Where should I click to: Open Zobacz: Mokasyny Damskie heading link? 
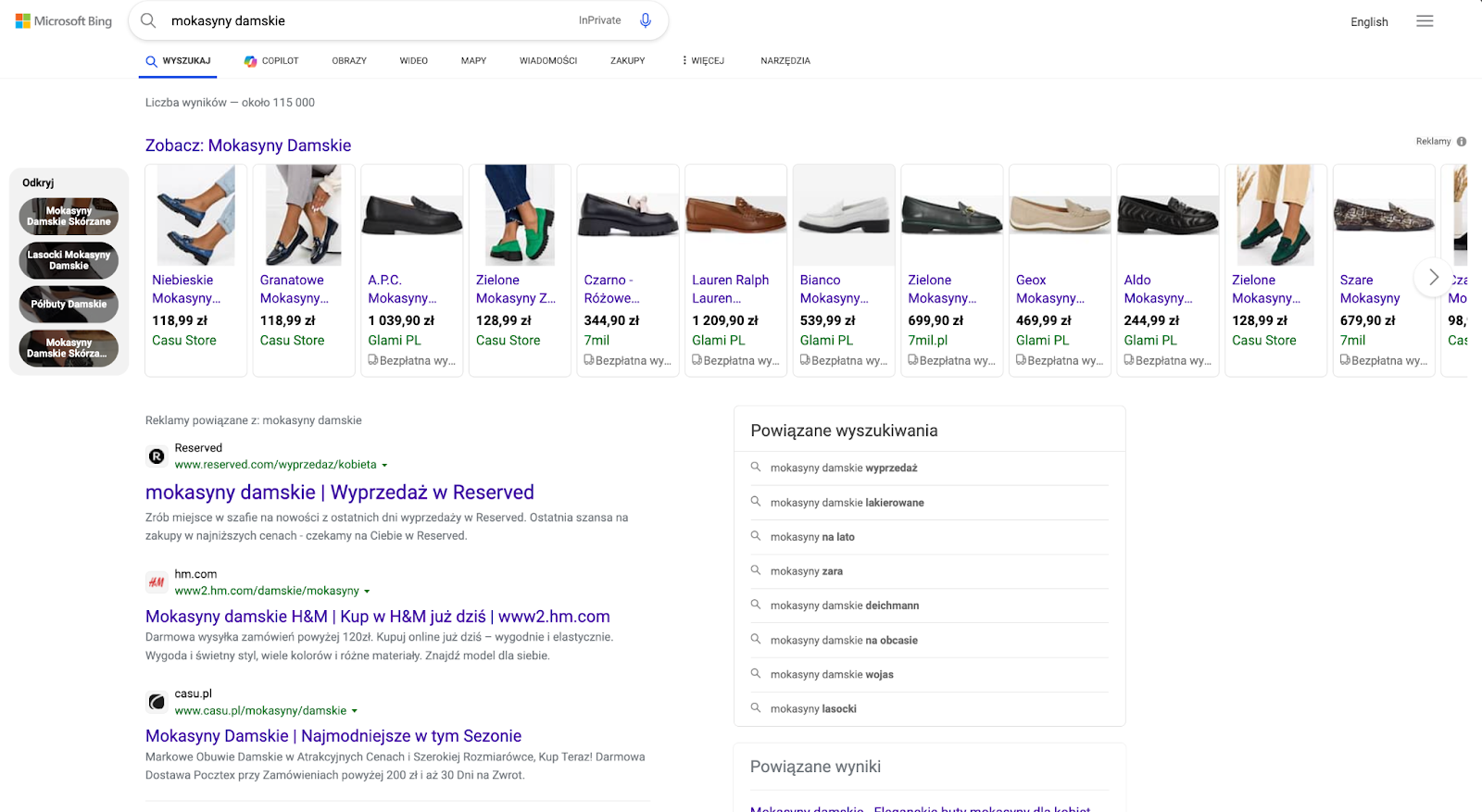click(248, 145)
